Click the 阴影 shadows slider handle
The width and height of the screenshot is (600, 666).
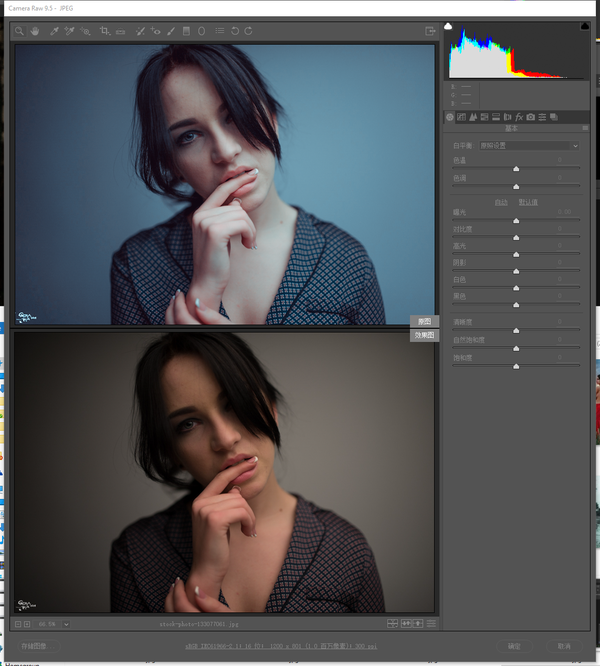pyautogui.click(x=516, y=271)
